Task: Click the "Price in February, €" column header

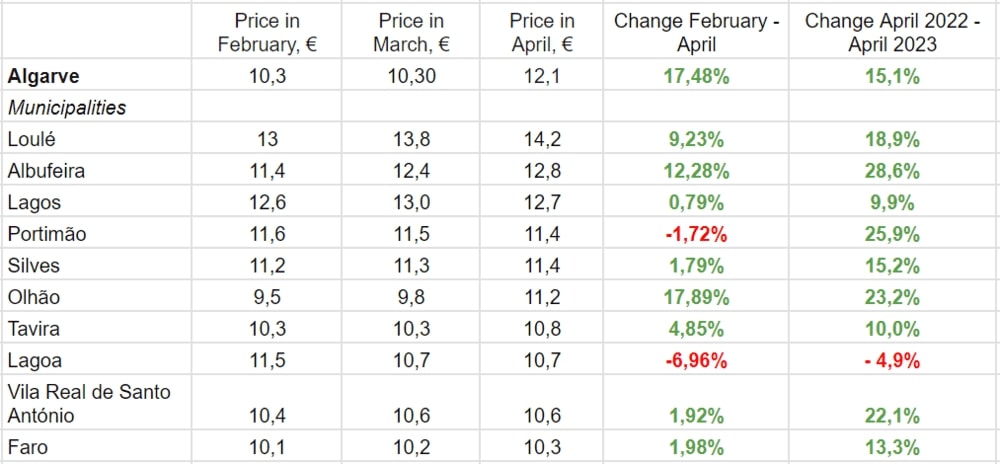Action: 266,32
